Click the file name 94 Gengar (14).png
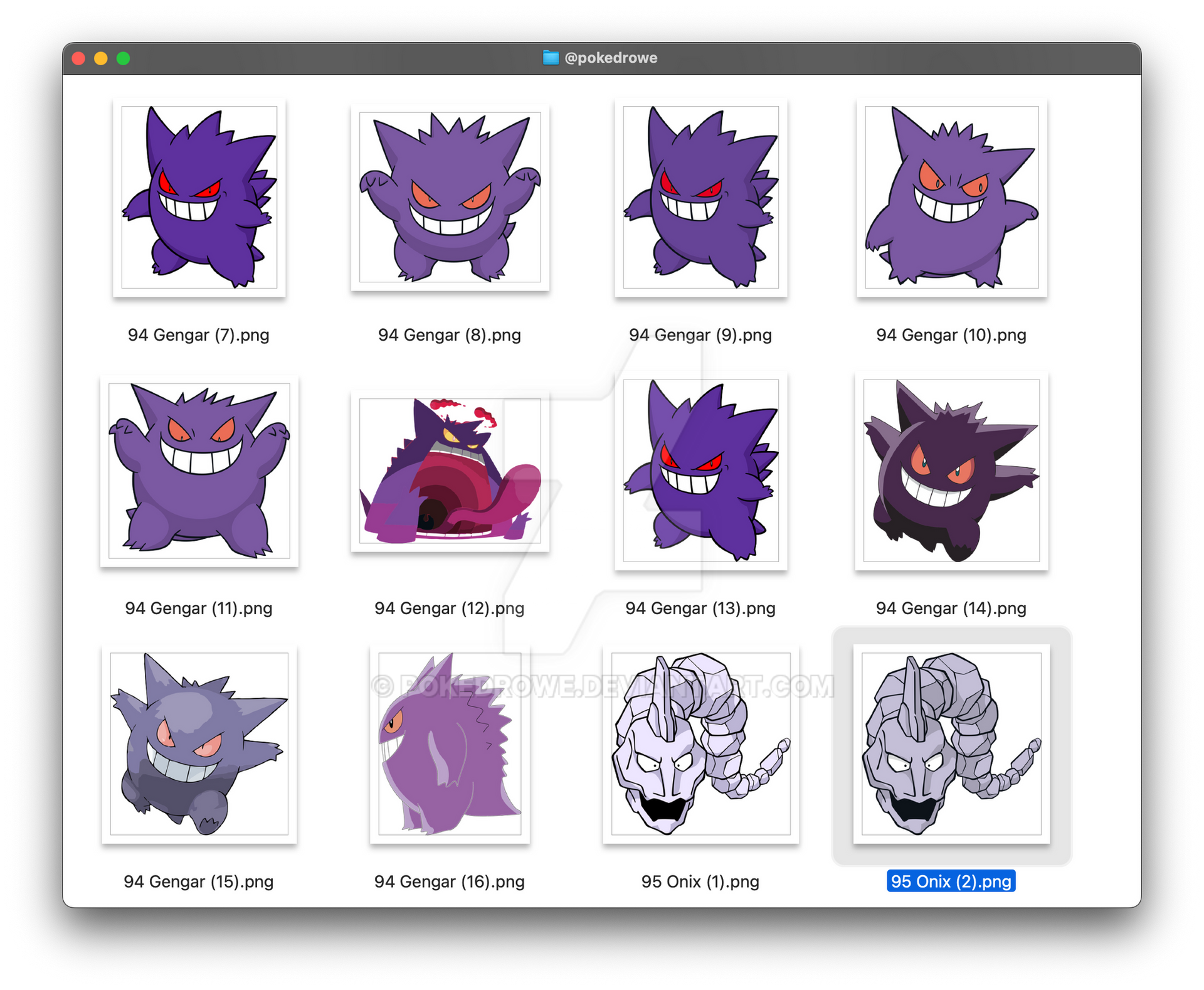The width and height of the screenshot is (1204, 990). (951, 609)
